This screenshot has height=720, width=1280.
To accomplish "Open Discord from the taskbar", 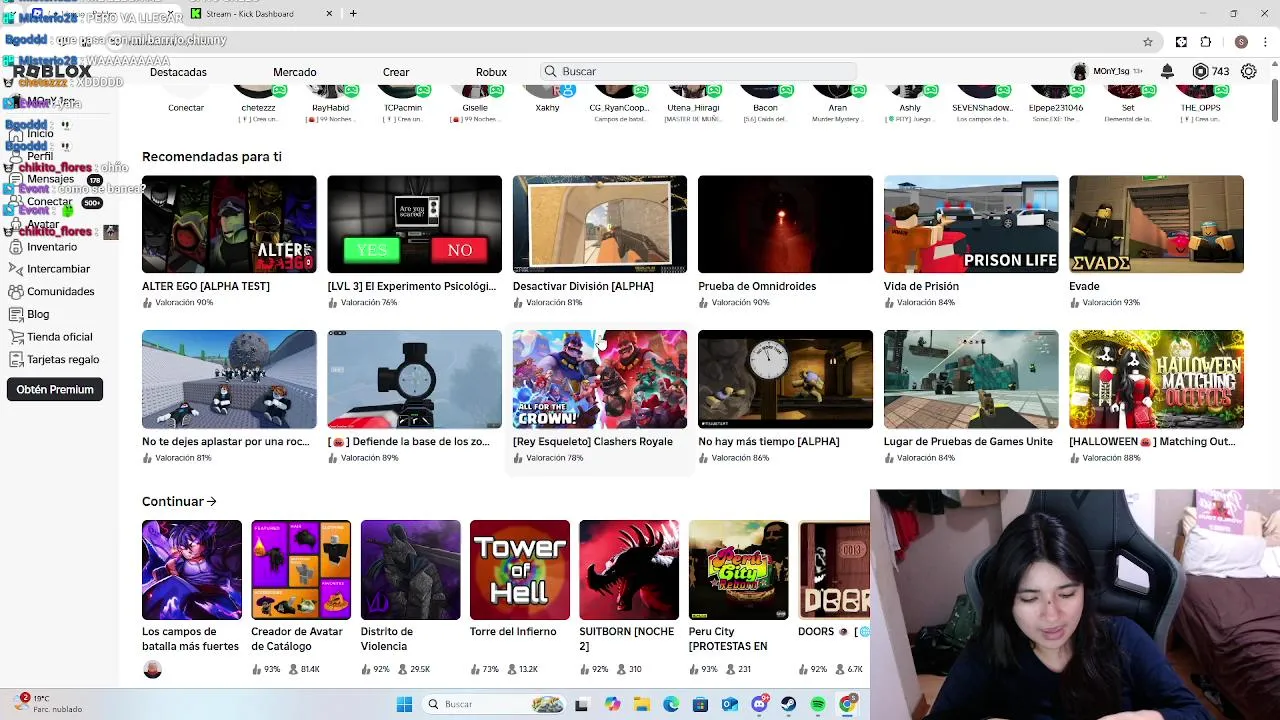I will pos(759,704).
